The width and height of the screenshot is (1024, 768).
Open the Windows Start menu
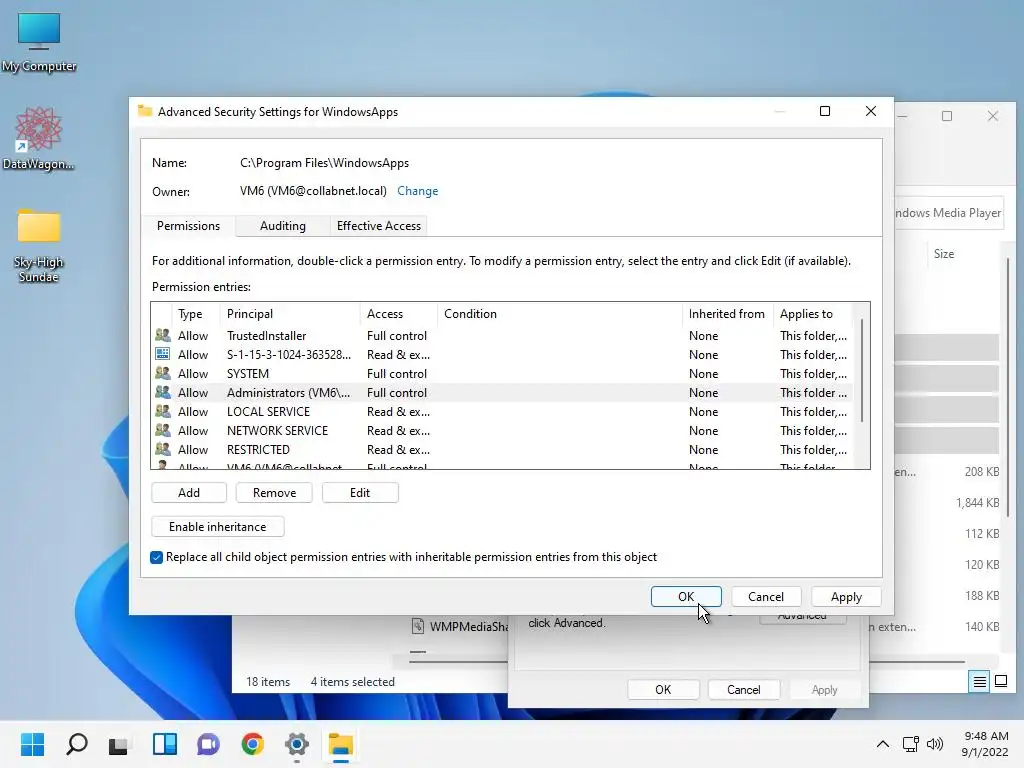(x=32, y=744)
